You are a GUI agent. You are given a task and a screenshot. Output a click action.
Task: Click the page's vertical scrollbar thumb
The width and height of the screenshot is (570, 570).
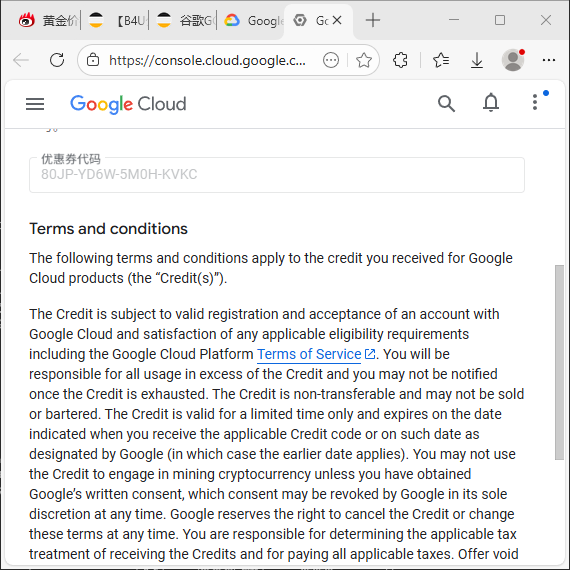(x=559, y=362)
